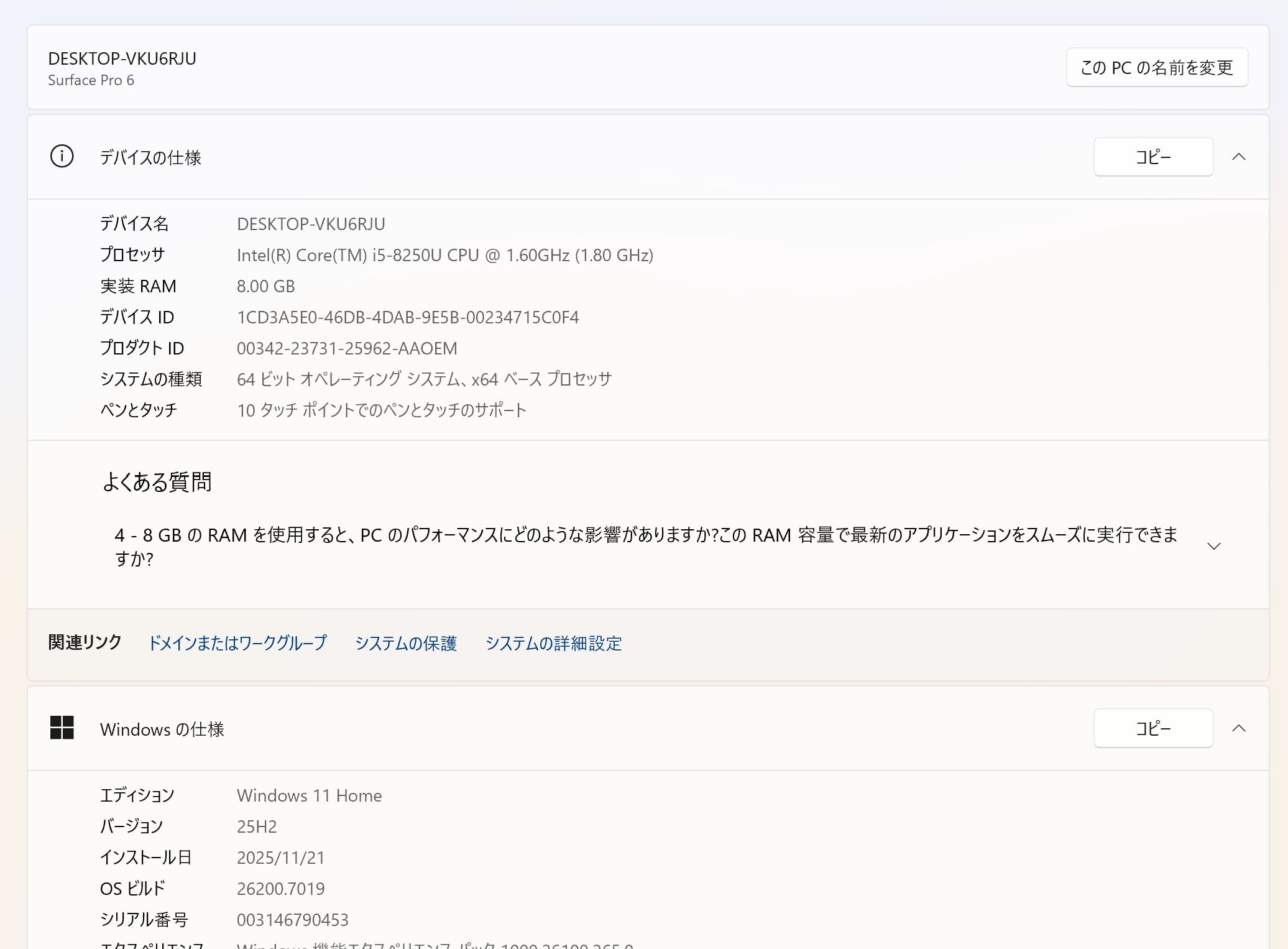Image resolution: width=1288 pixels, height=949 pixels.
Task: Expand the RAM FAQ question chevron
Action: point(1213,547)
